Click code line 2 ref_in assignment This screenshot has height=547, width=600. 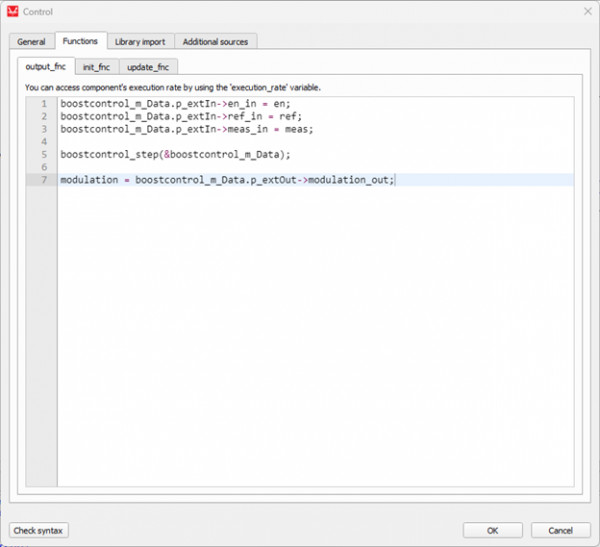(x=181, y=116)
